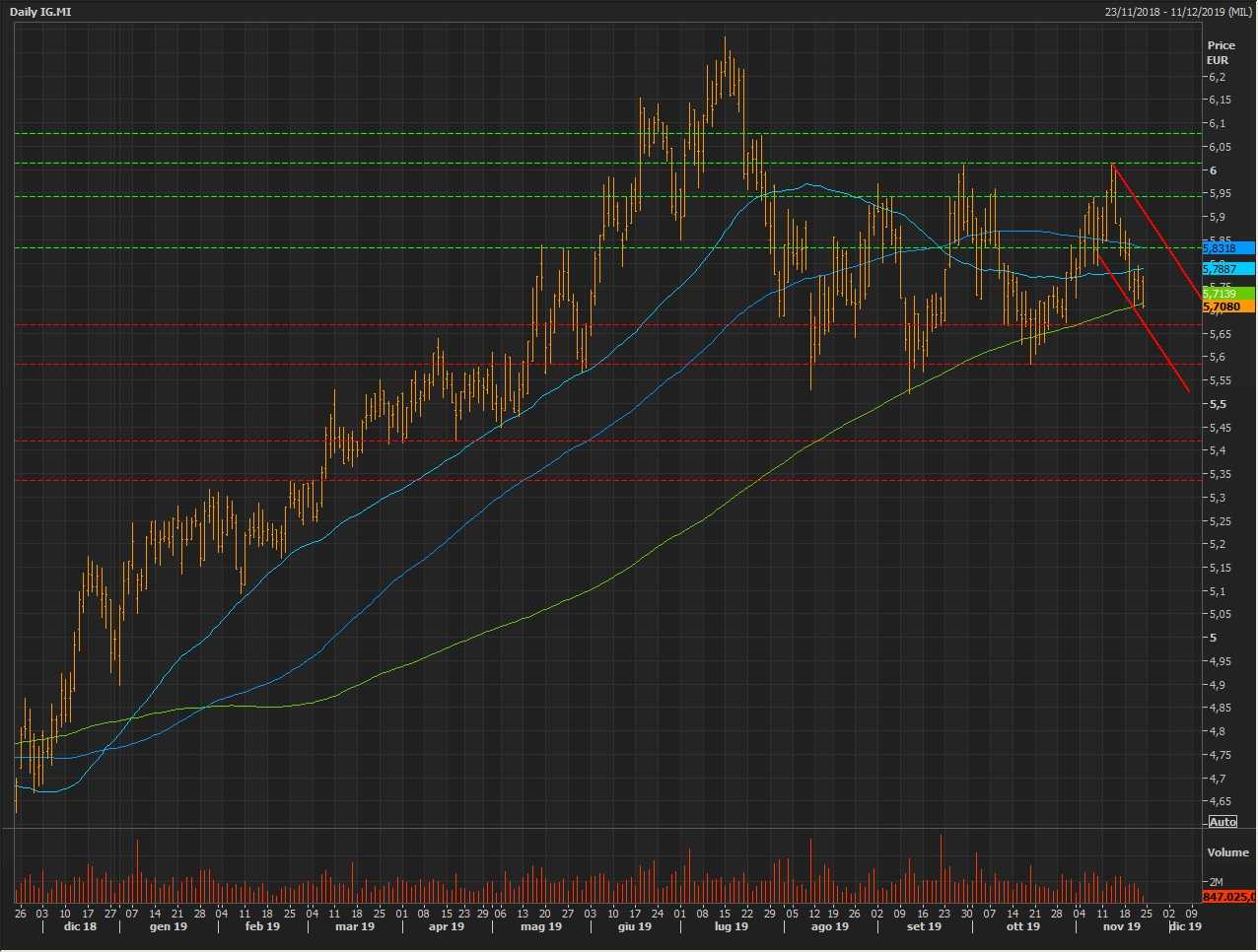Click the bold 5,5 price axis level
Image resolution: width=1258 pixels, height=952 pixels.
[x=1218, y=404]
